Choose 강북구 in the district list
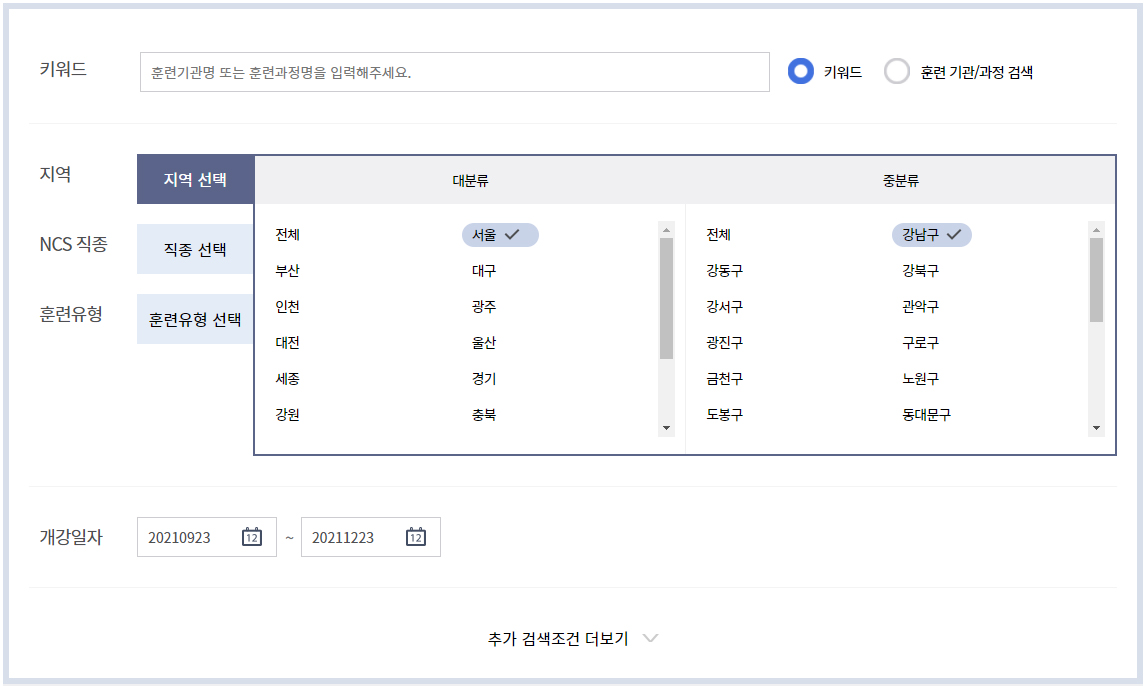This screenshot has height=686, width=1146. click(920, 270)
